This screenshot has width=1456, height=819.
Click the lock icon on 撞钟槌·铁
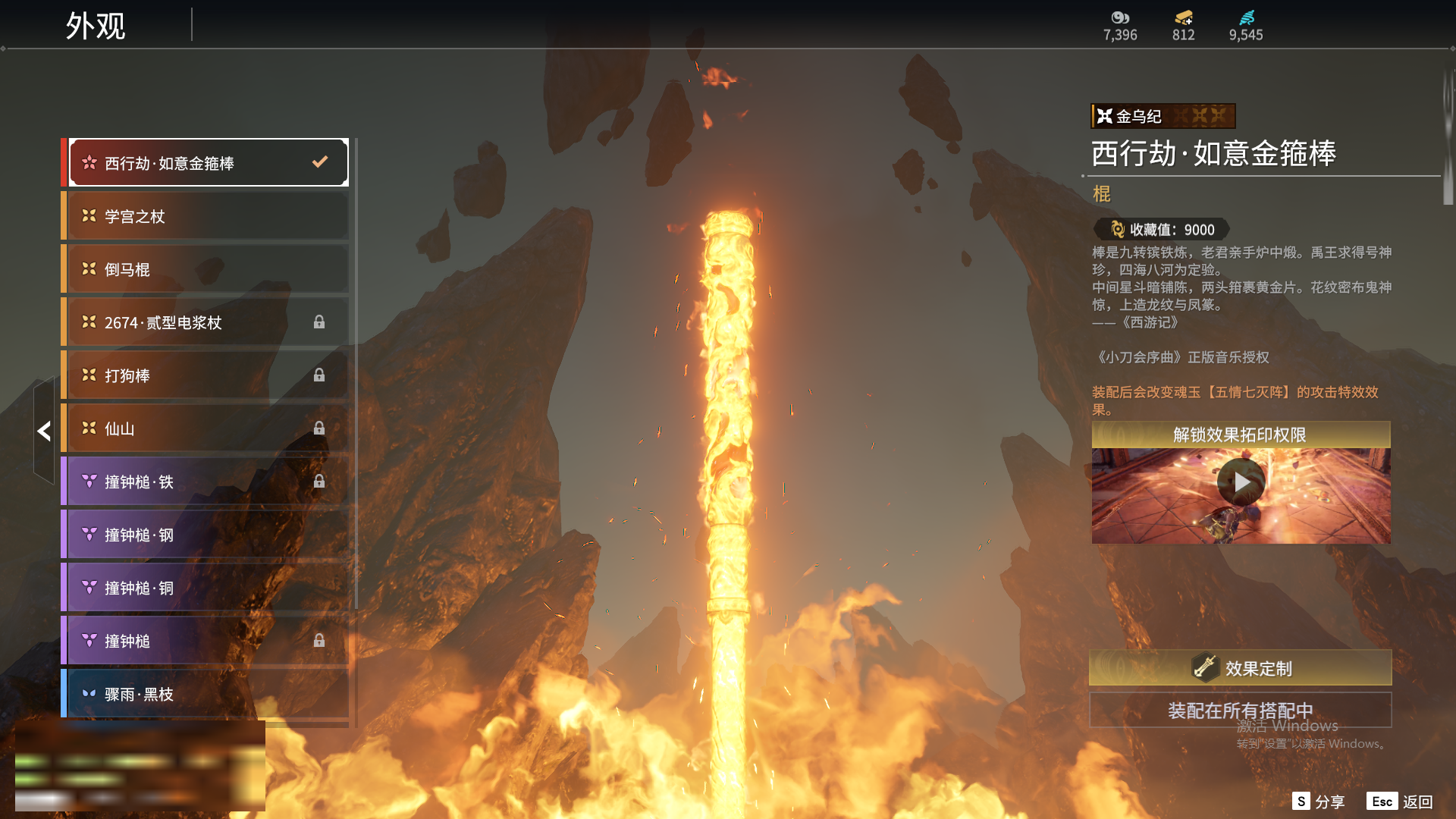pos(319,482)
